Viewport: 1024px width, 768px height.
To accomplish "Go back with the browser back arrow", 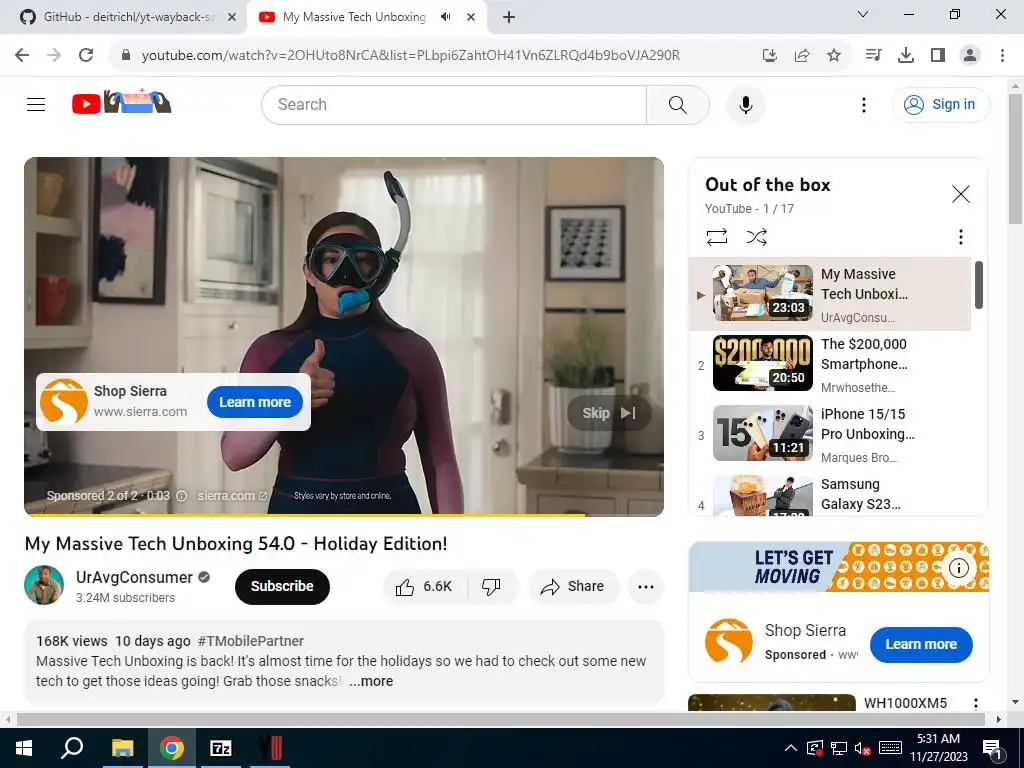I will click(x=22, y=55).
